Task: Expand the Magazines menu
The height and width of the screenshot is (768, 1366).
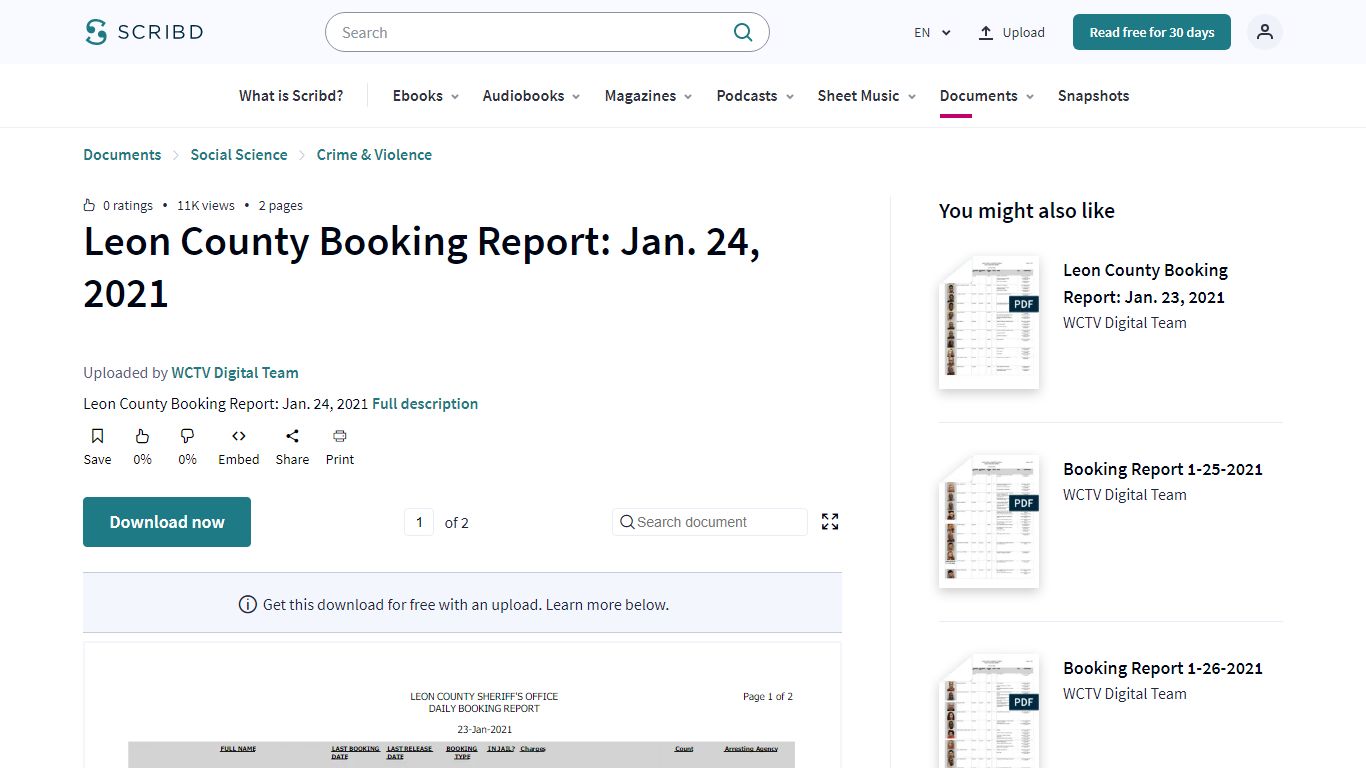Action: 648,96
